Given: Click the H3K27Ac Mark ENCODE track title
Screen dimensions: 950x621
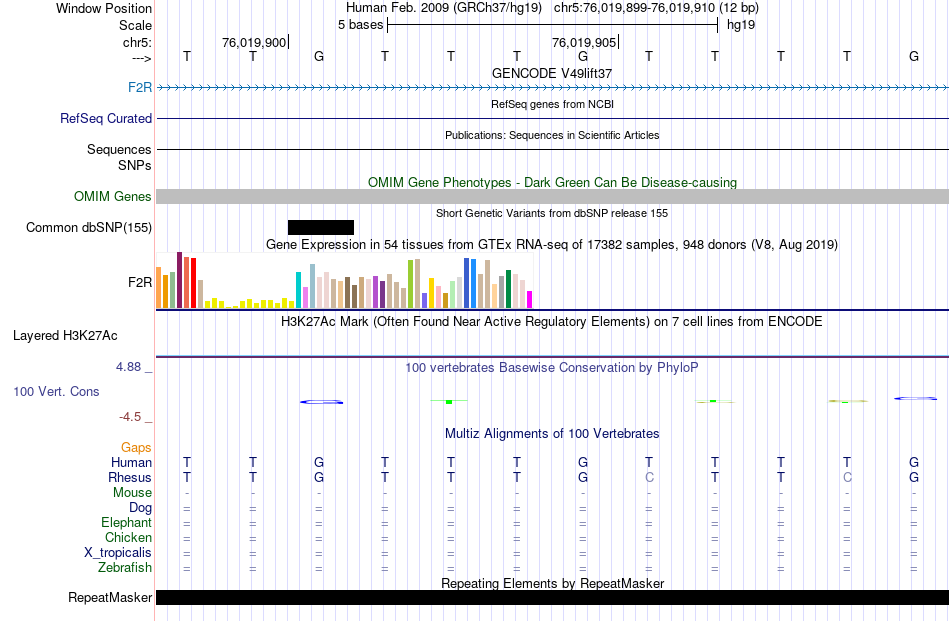Looking at the screenshot, I should (552, 322).
